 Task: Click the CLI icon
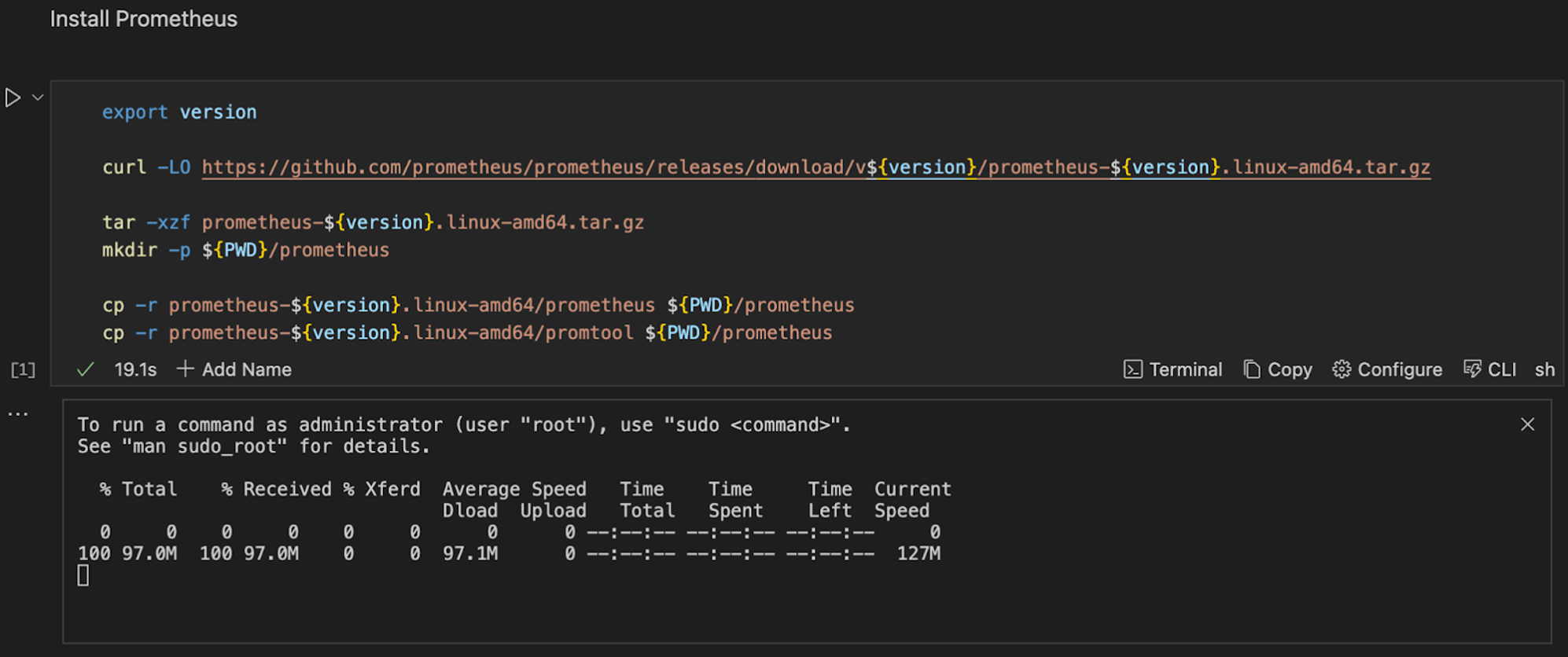[x=1472, y=369]
